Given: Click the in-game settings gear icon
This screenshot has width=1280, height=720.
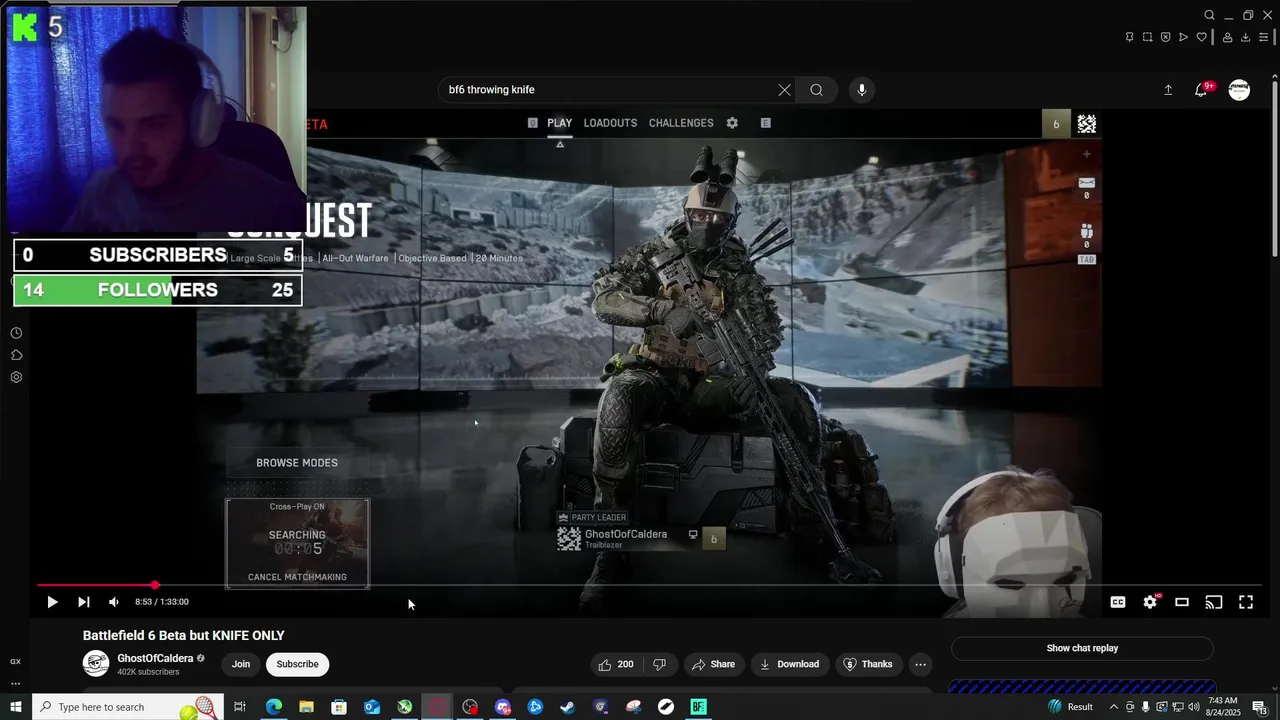Looking at the screenshot, I should (x=732, y=123).
